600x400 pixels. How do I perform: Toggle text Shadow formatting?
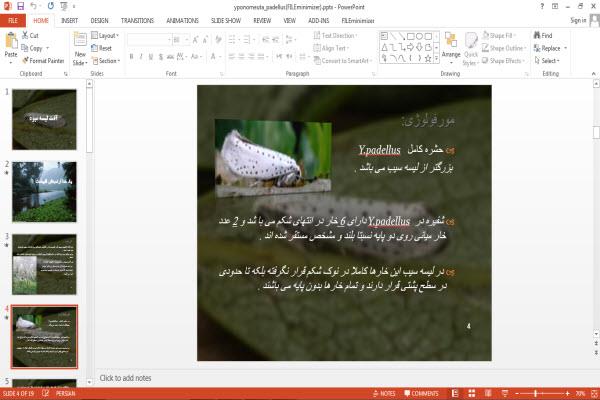[161, 57]
